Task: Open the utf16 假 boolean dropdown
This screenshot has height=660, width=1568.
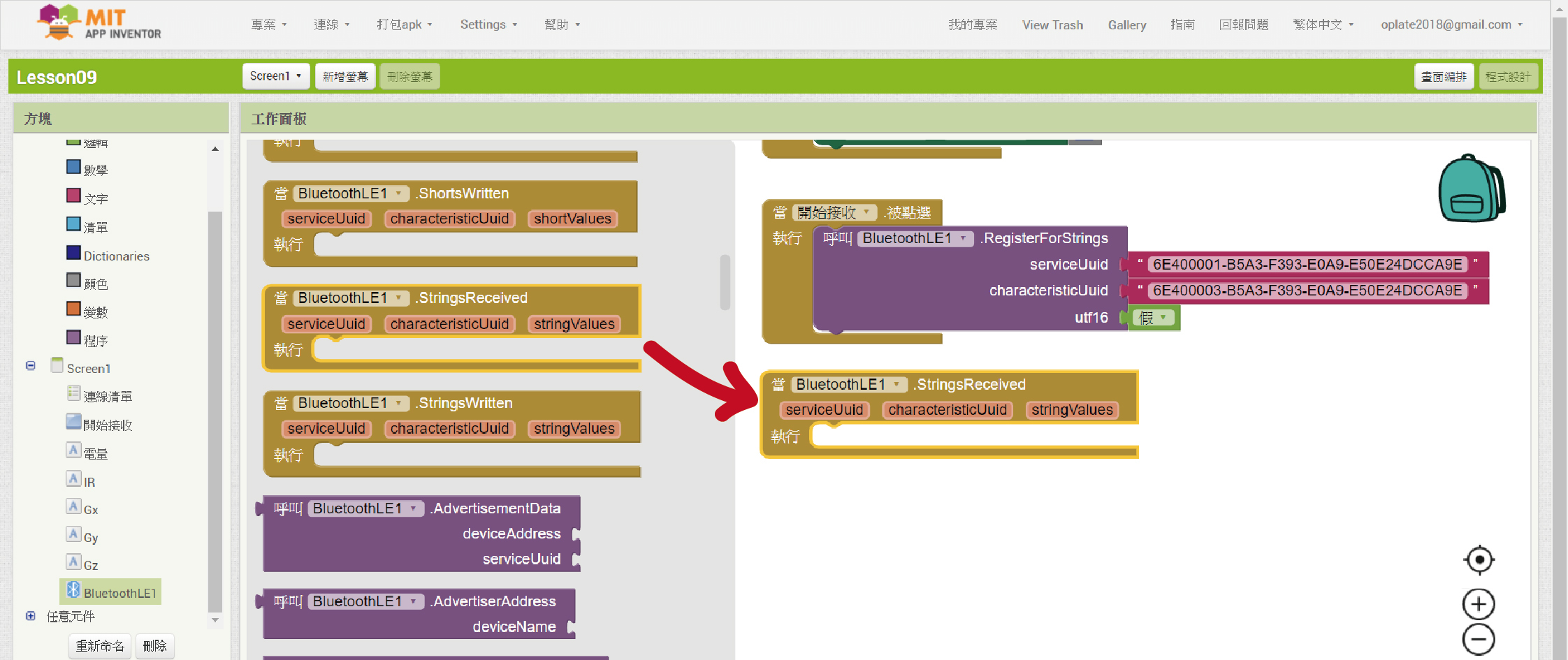Action: [1163, 318]
